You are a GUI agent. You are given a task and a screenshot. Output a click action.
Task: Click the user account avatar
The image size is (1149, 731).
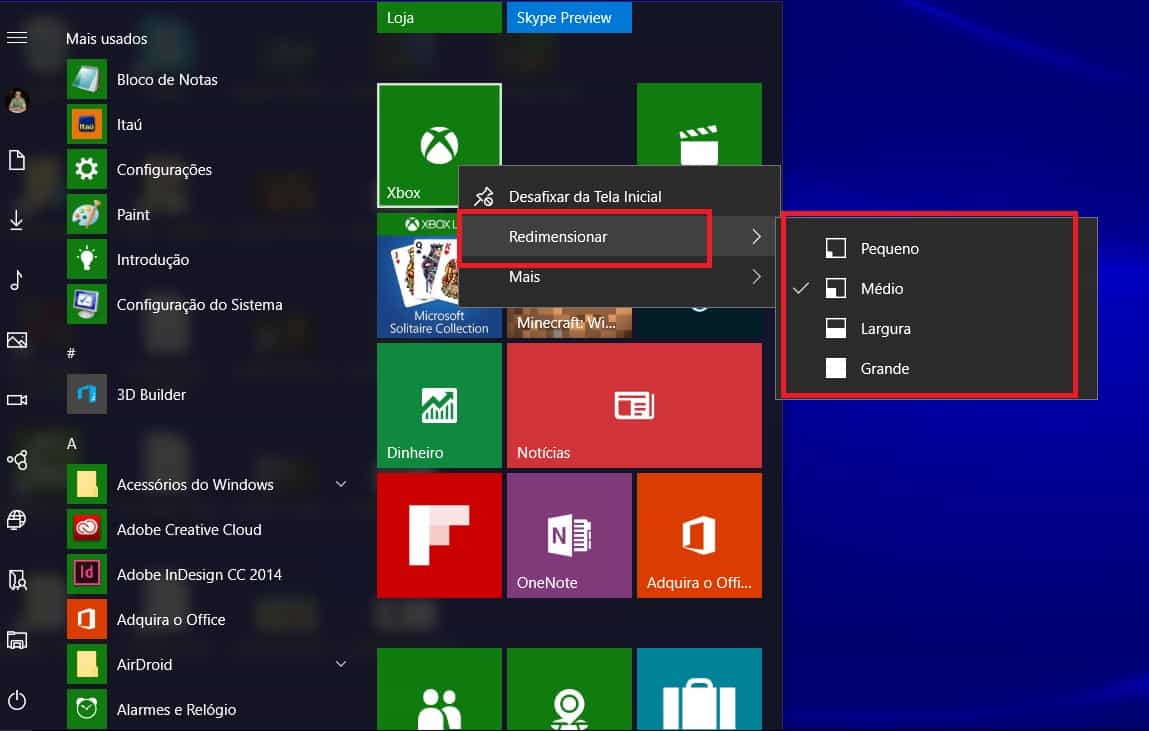click(17, 100)
